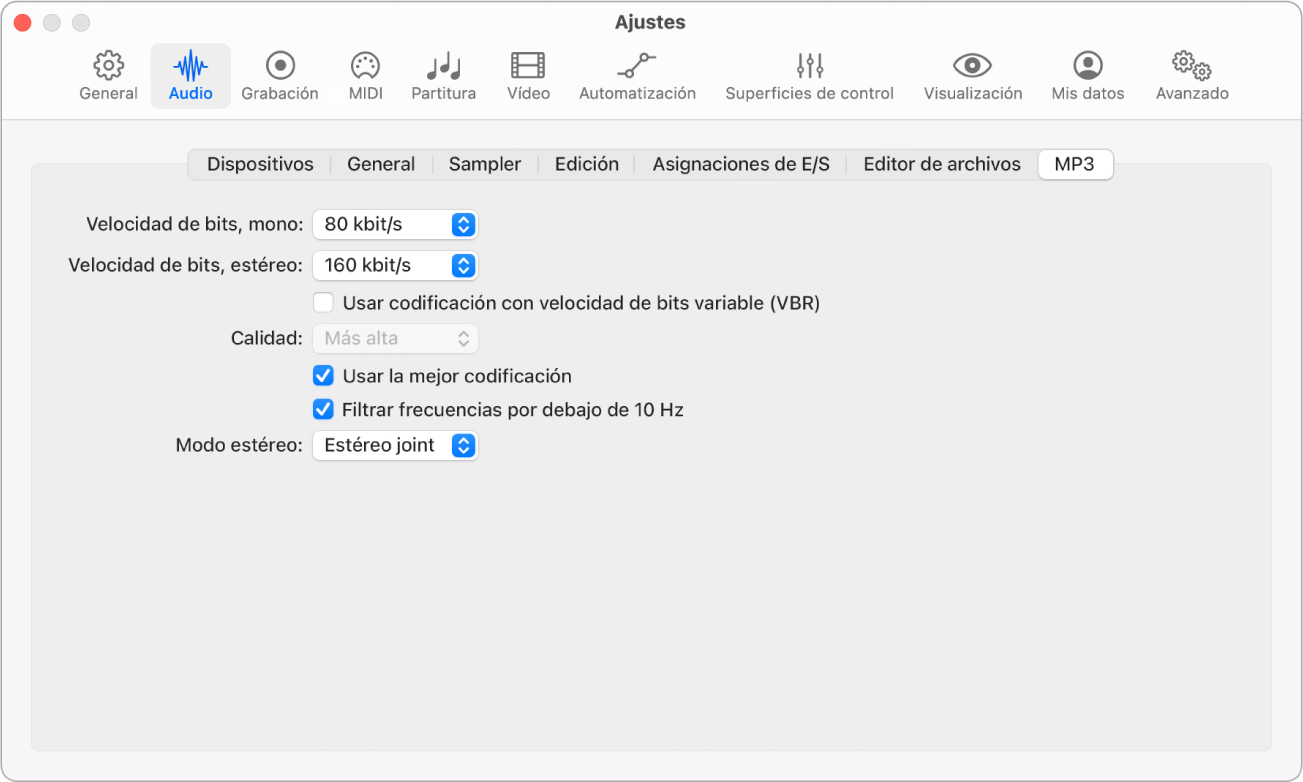Uncheck Filtrar frecuencias por debajo de 10 Hz
The width and height of the screenshot is (1303, 782).
pyautogui.click(x=323, y=409)
